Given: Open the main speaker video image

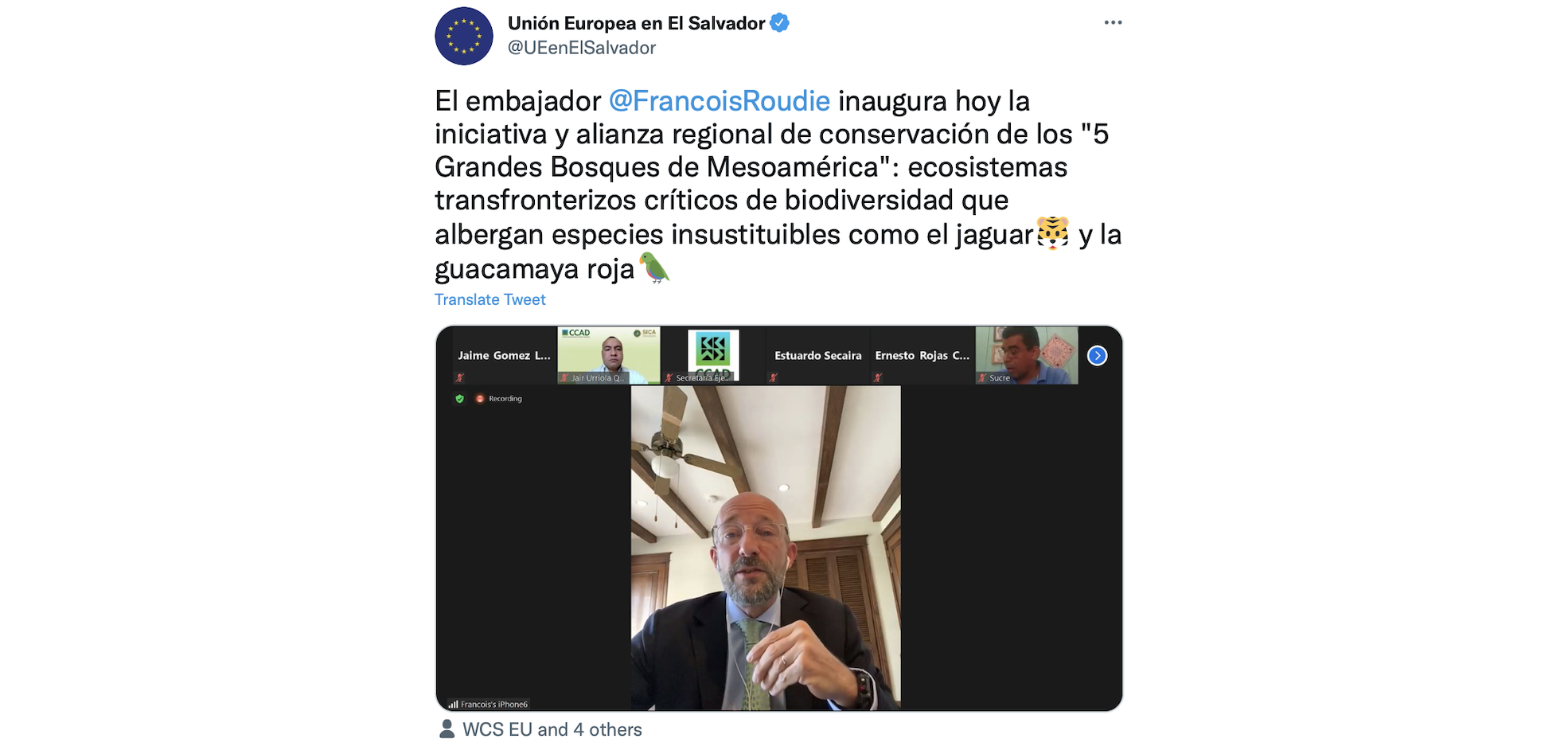Looking at the screenshot, I should click(x=766, y=548).
